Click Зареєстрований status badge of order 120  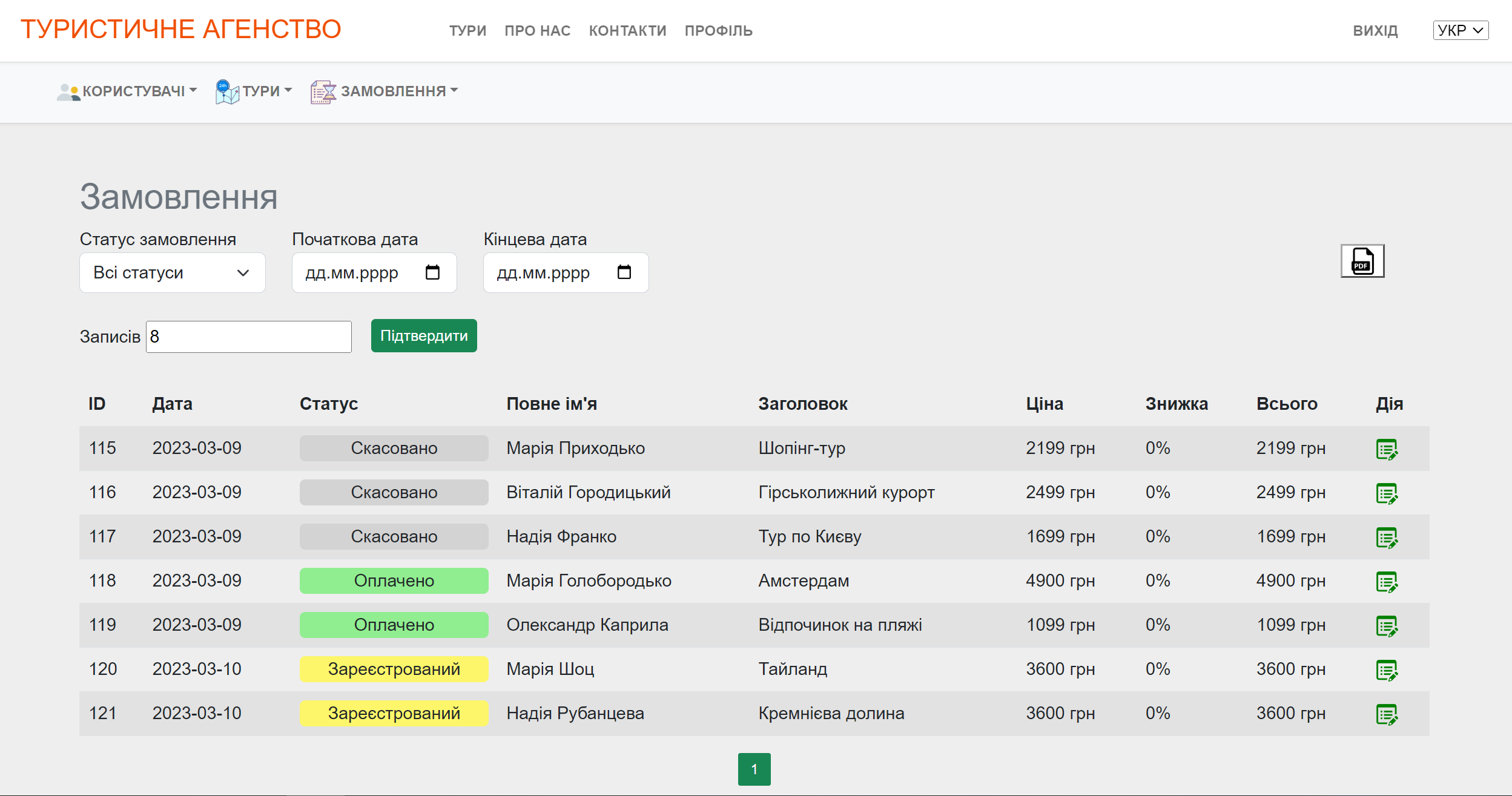tap(394, 669)
